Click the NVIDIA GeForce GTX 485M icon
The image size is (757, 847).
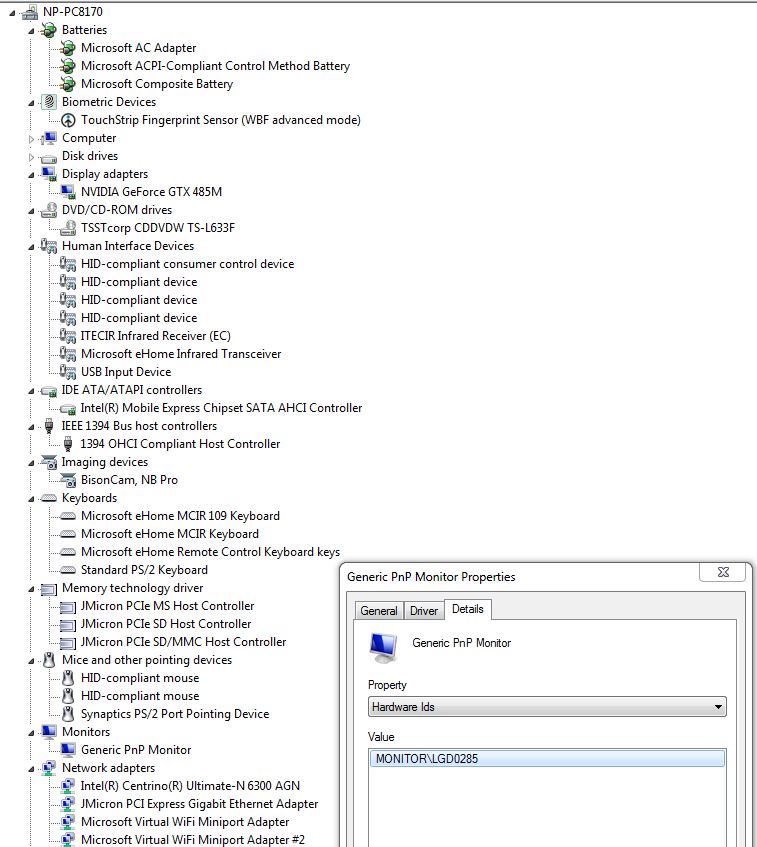tap(68, 192)
